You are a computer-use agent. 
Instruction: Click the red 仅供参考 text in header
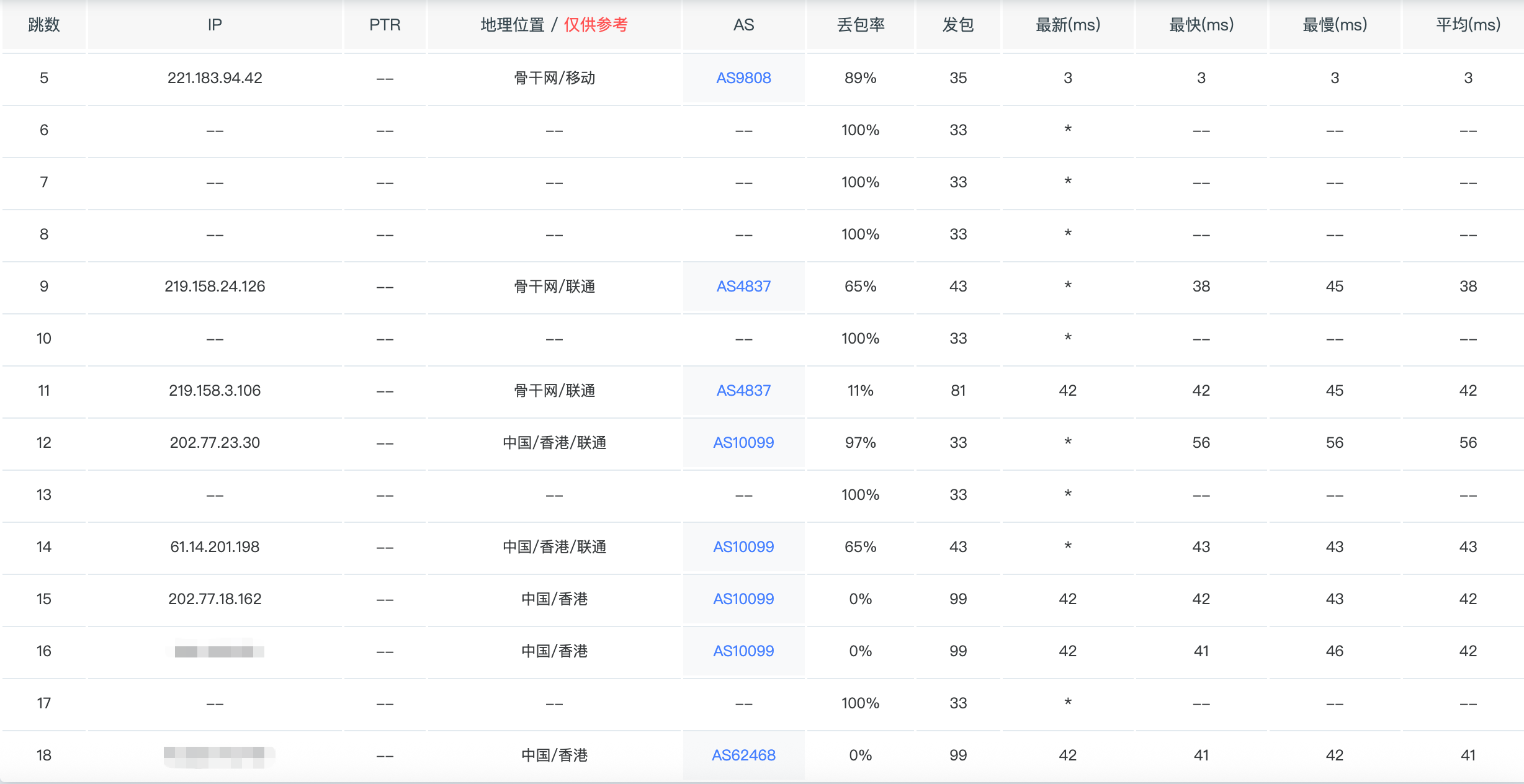596,25
